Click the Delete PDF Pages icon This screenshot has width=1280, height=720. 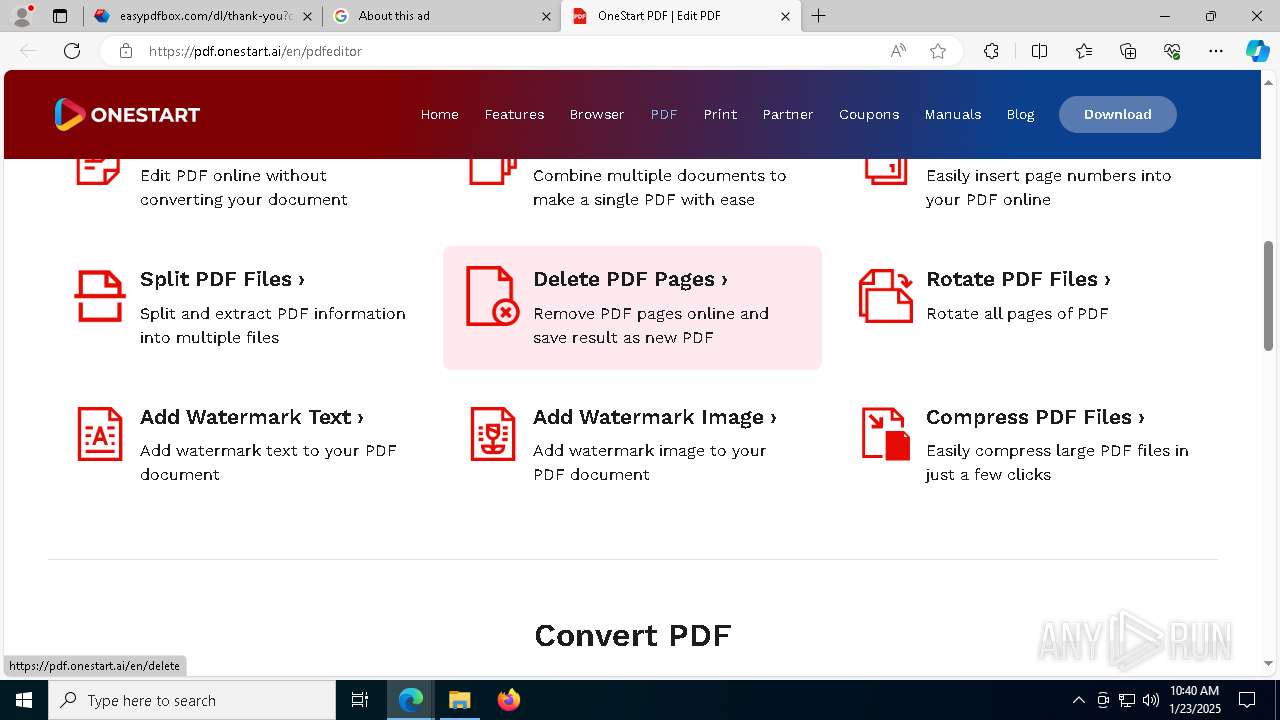(492, 296)
